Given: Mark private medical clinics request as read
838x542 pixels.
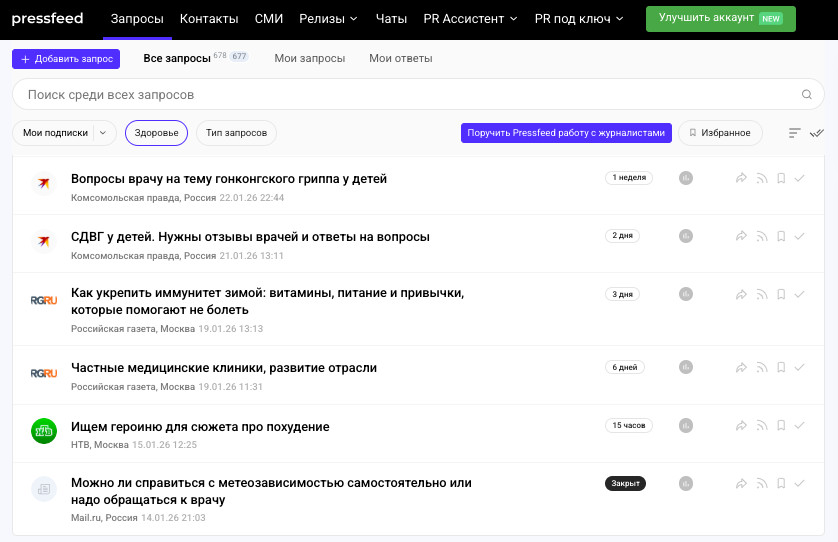Looking at the screenshot, I should point(799,368).
